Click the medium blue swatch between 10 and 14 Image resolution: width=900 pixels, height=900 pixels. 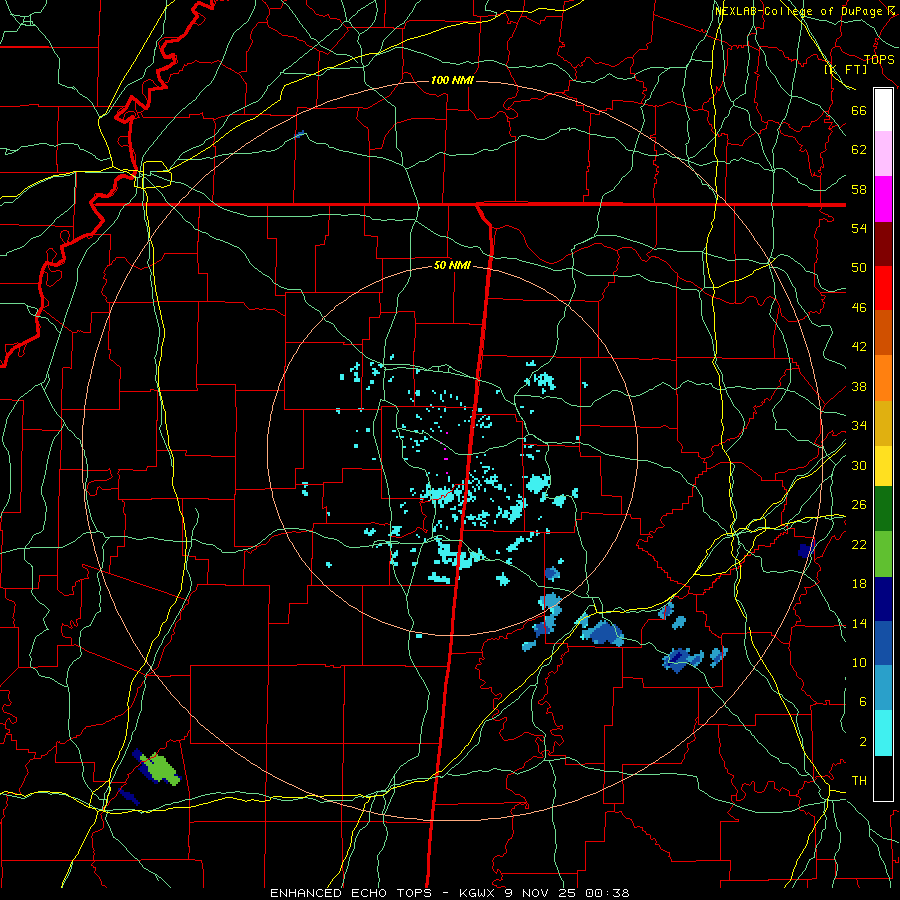pyautogui.click(x=883, y=643)
